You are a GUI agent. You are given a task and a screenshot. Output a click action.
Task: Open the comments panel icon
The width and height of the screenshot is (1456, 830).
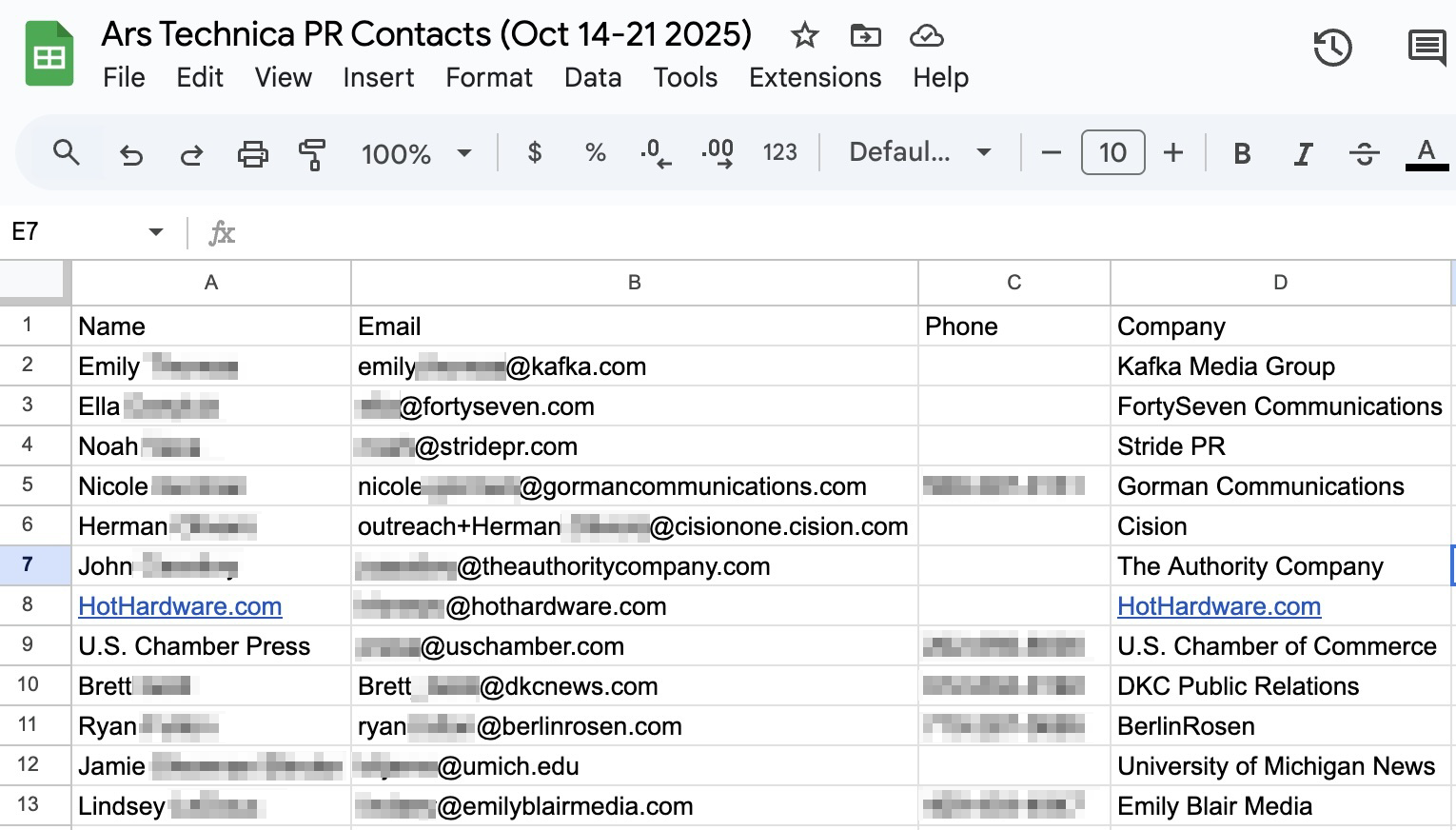1426,48
